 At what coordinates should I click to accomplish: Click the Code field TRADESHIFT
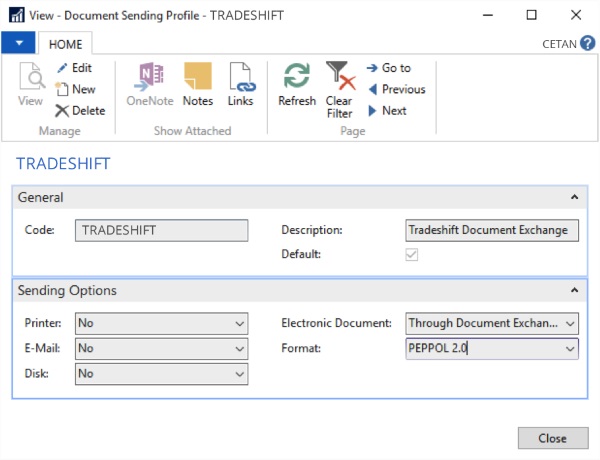point(161,230)
